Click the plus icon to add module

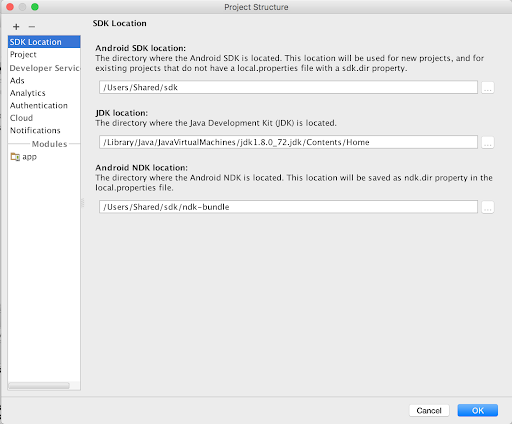pyautogui.click(x=16, y=27)
